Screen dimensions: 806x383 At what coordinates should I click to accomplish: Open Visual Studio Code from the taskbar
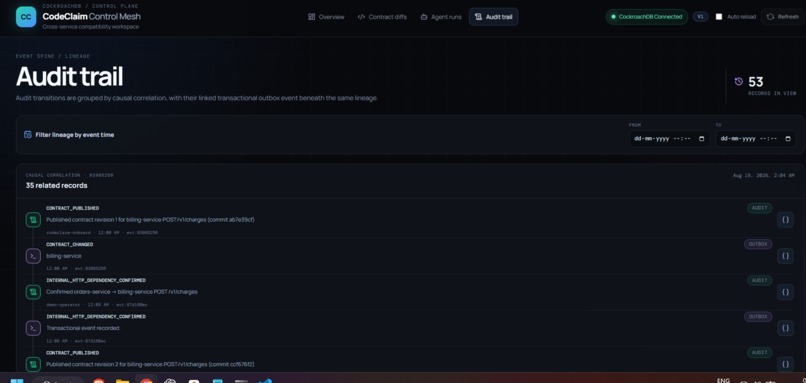tap(265, 380)
